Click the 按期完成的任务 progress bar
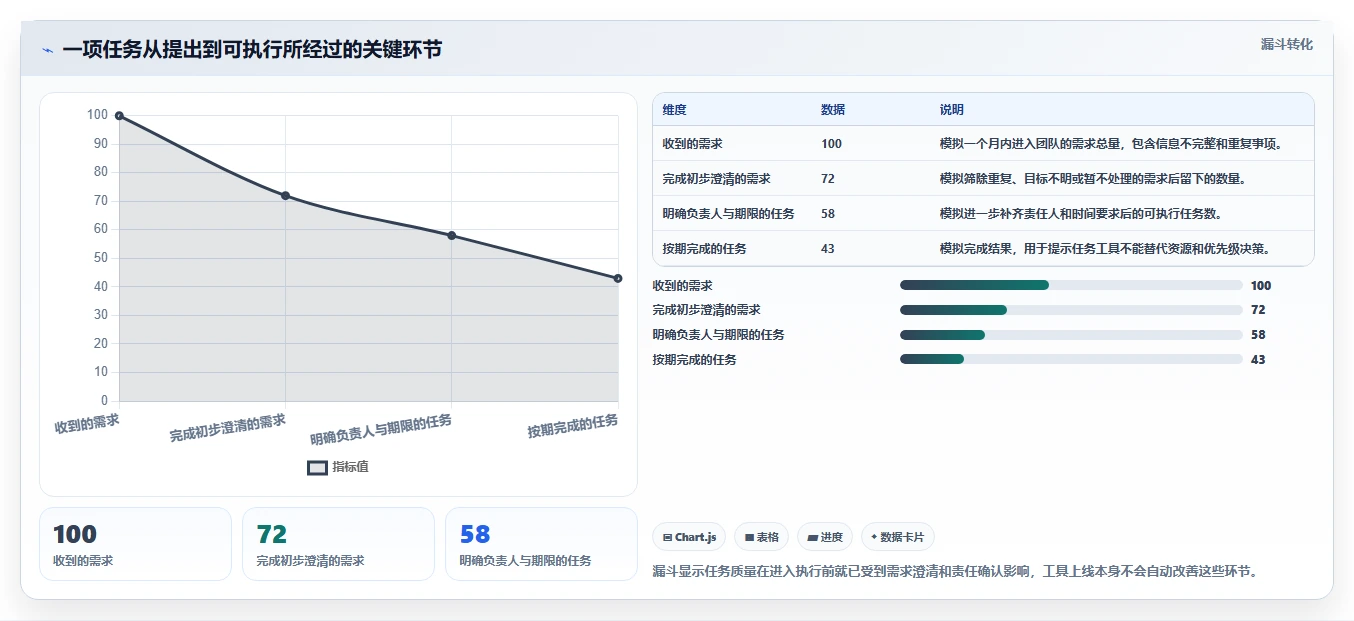Screen dimensions: 1354x621 [x=1071, y=359]
